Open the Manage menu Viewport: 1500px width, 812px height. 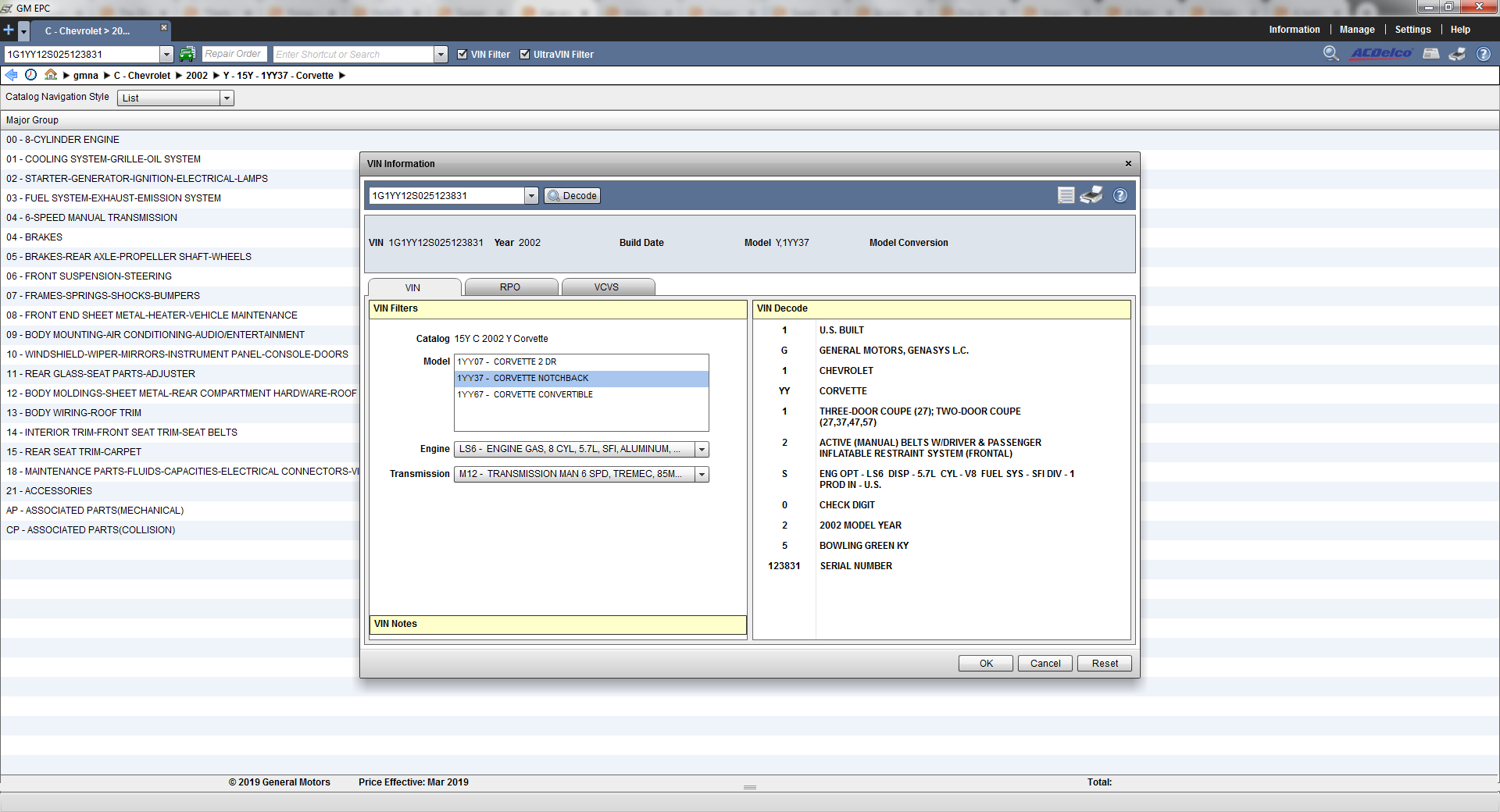[1357, 30]
